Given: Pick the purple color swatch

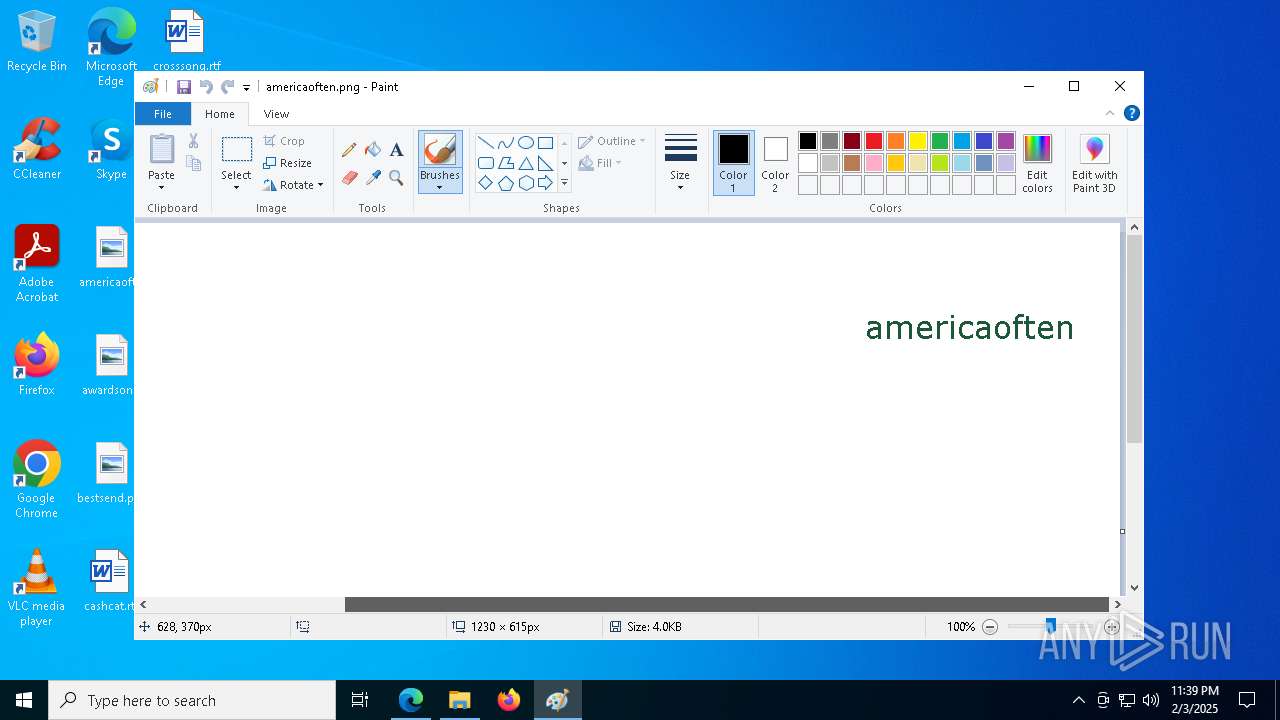Looking at the screenshot, I should (x=1006, y=141).
